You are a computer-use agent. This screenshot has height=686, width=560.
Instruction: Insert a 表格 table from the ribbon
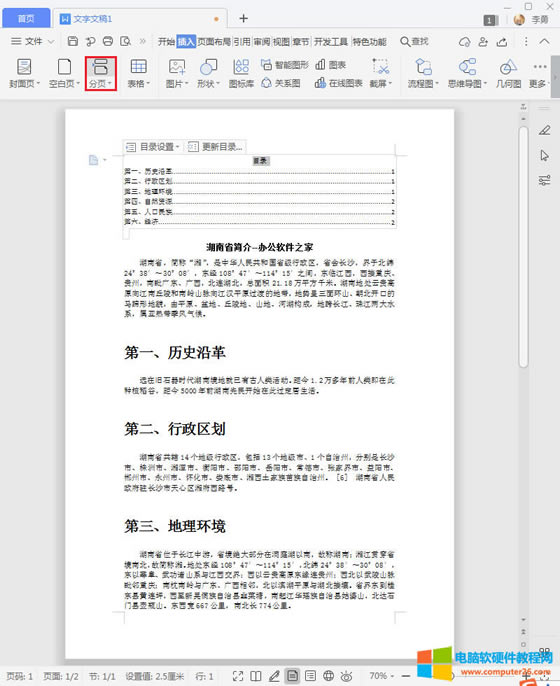[x=139, y=73]
